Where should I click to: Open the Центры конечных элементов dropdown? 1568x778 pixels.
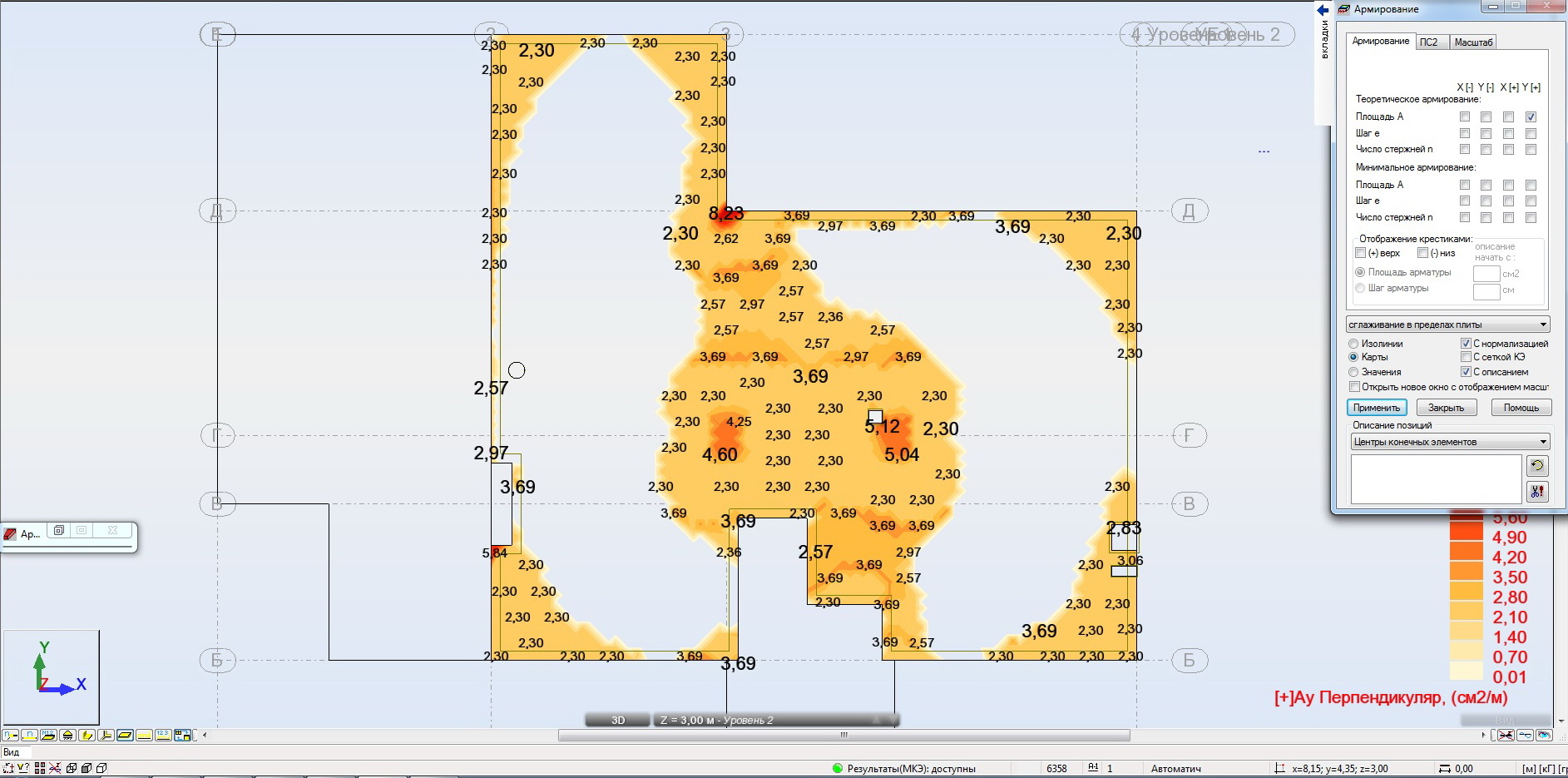coord(1450,442)
